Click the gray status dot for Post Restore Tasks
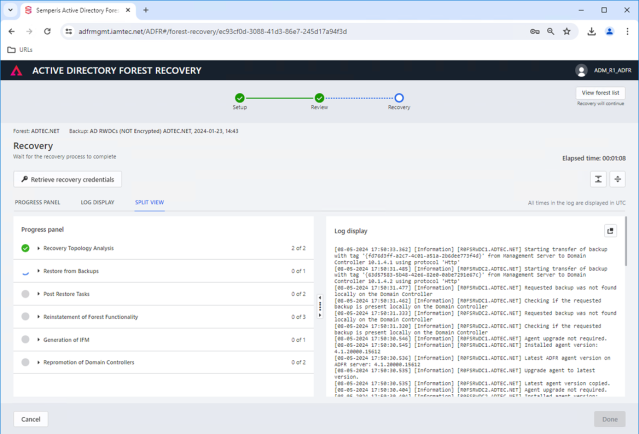 25,294
